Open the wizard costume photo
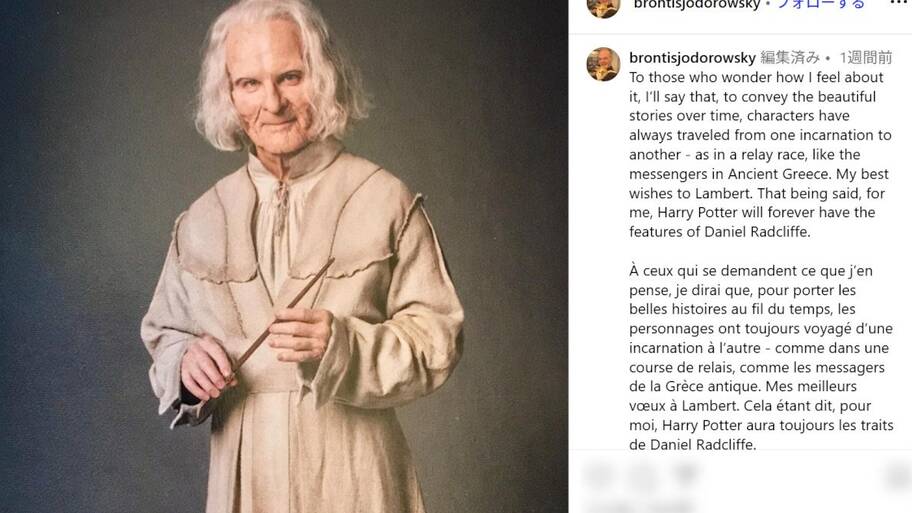This screenshot has height=513, width=912. click(x=284, y=256)
